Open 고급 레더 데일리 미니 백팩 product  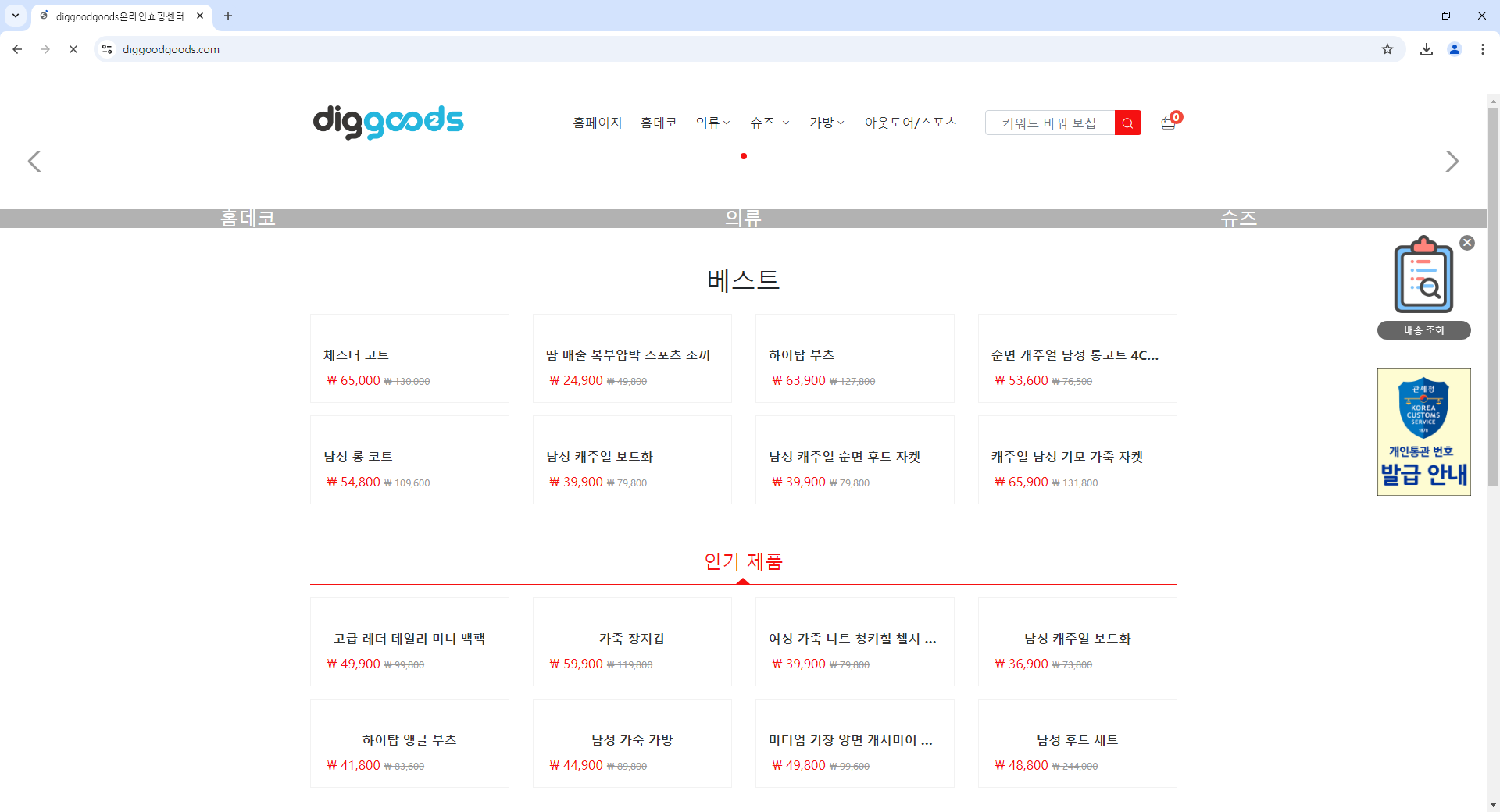[x=409, y=639]
